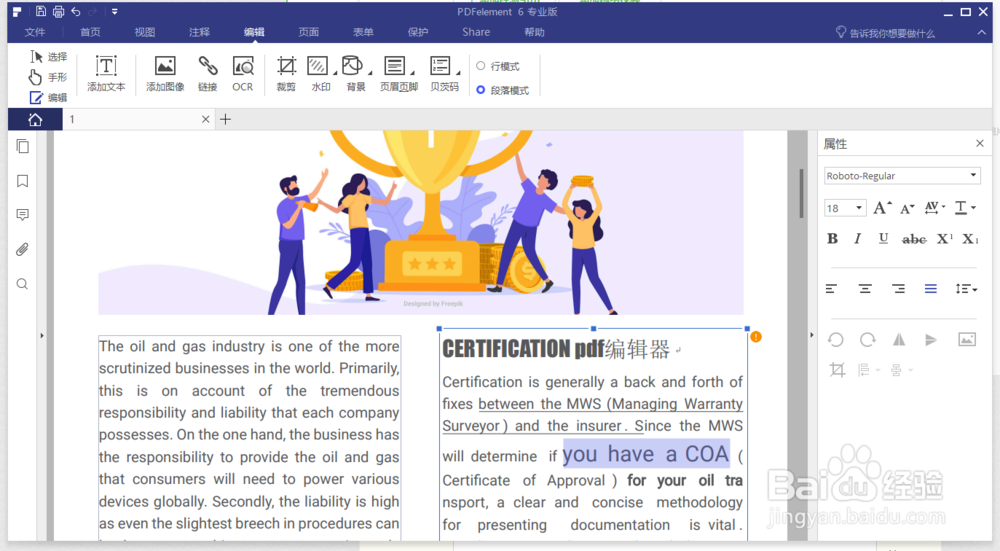1000x551 pixels.
Task: Open the 文件 file menu
Action: [x=34, y=32]
